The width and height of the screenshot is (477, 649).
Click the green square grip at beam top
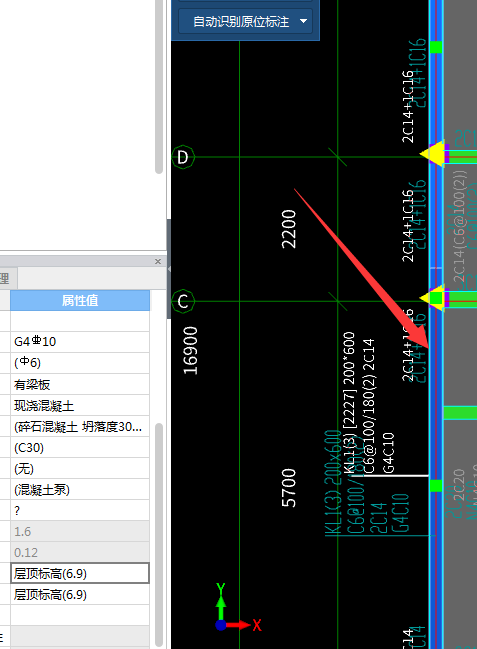(x=436, y=47)
